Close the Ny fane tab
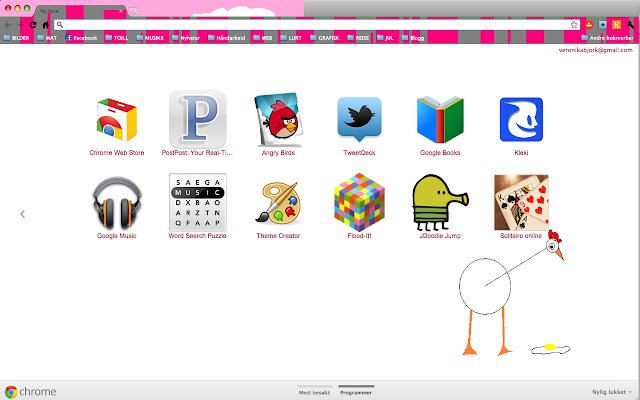Image resolution: width=640 pixels, height=400 pixels. pos(121,11)
